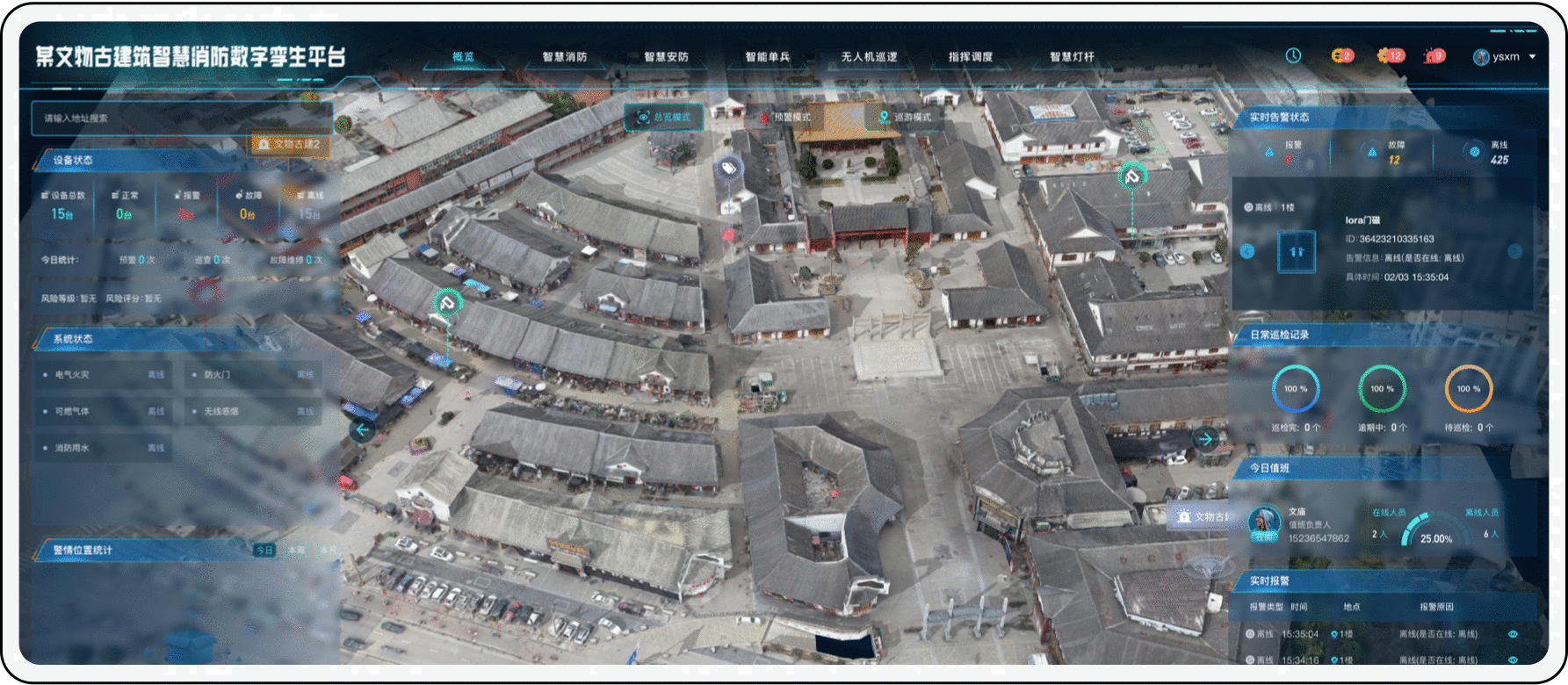Click the duty officer 文庙 avatar
This screenshot has width=1568, height=685.
(1264, 523)
